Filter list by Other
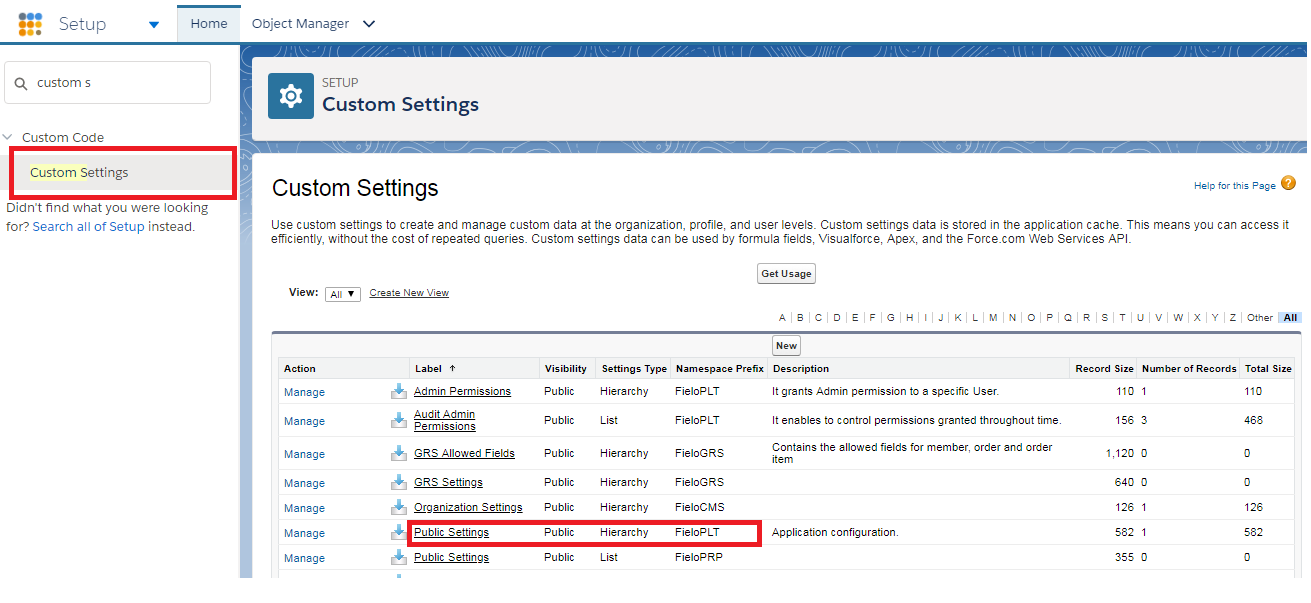The height and width of the screenshot is (603, 1311). (1260, 318)
